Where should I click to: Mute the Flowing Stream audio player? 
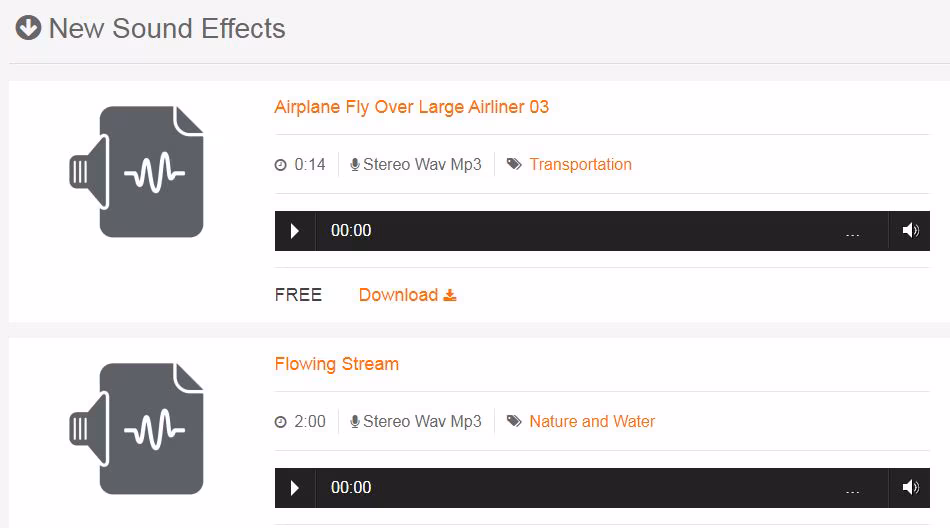910,488
